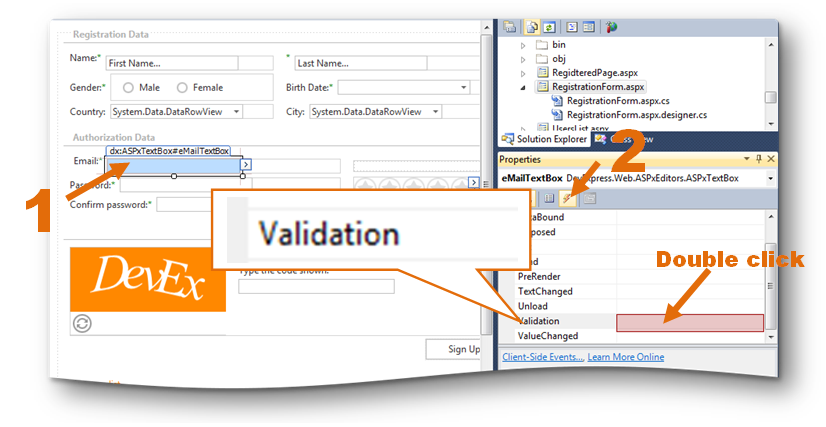Viewport: 826px width, 427px height.
Task: Click the Confirm password input field
Action: (x=184, y=204)
